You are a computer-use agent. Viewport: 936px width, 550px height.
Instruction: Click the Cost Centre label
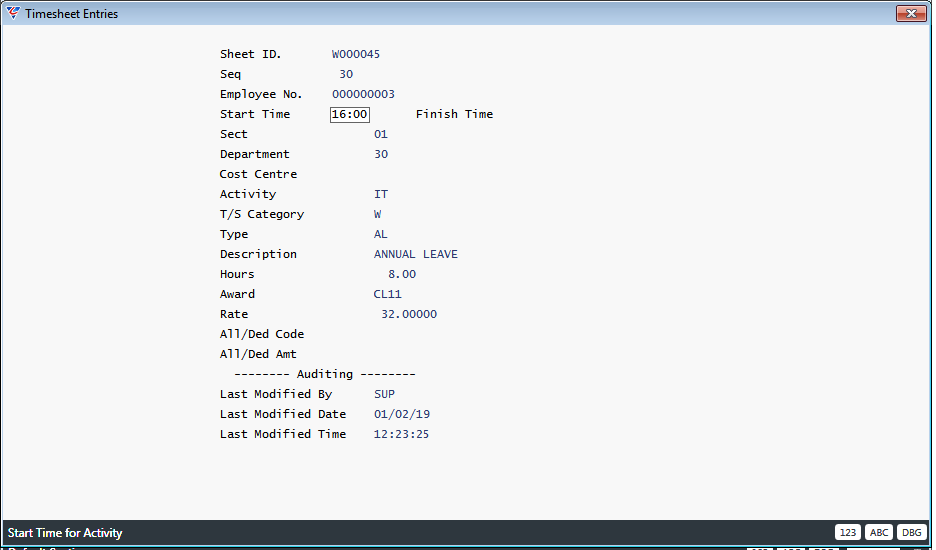pos(258,174)
